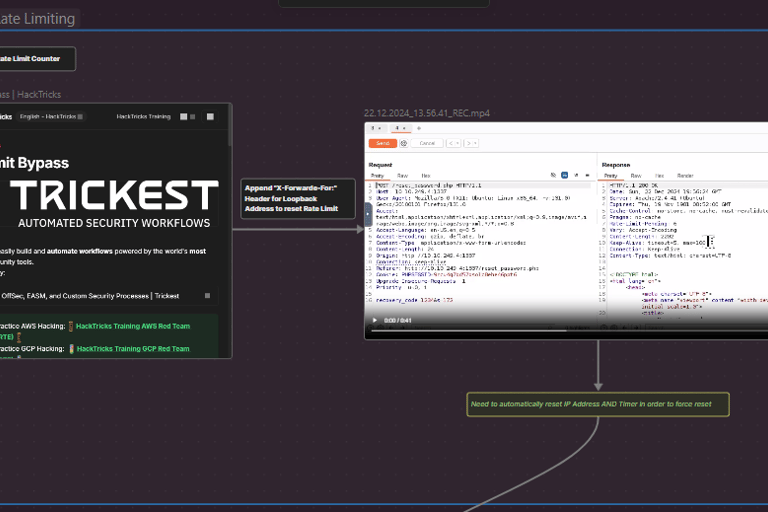This screenshot has width=768, height=512.
Task: Select the Response pane Hex tab
Action: [x=659, y=175]
